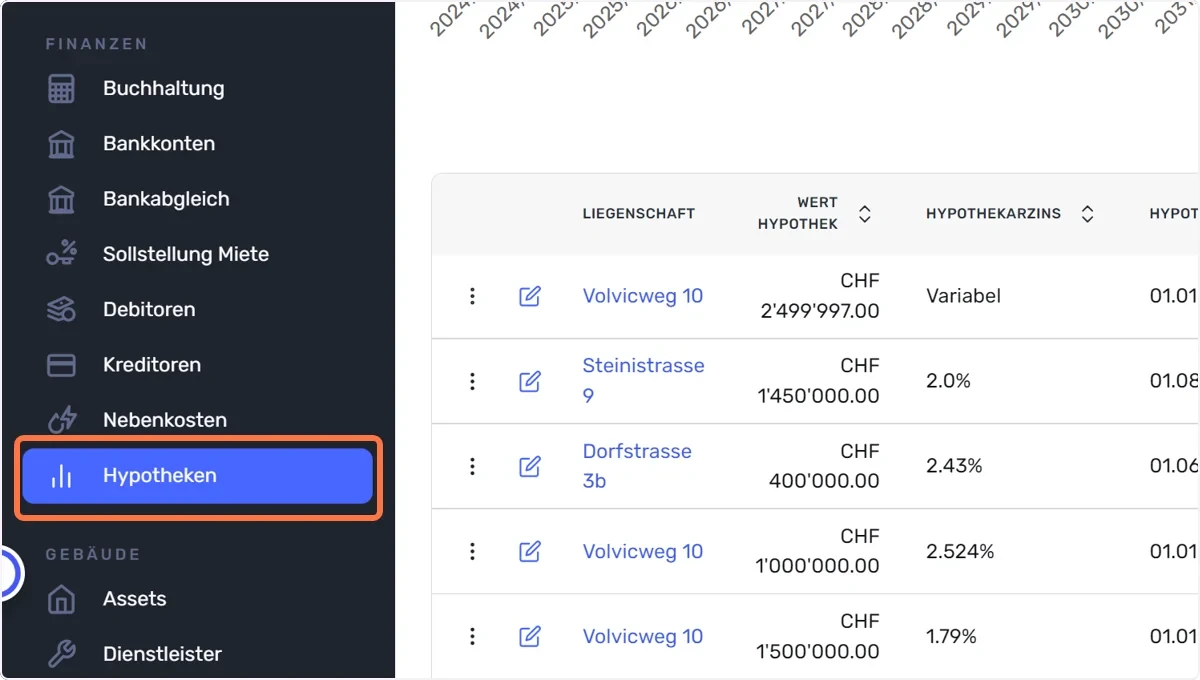Edit the Steinistrasse 9 mortgage entry

pyautogui.click(x=530, y=381)
